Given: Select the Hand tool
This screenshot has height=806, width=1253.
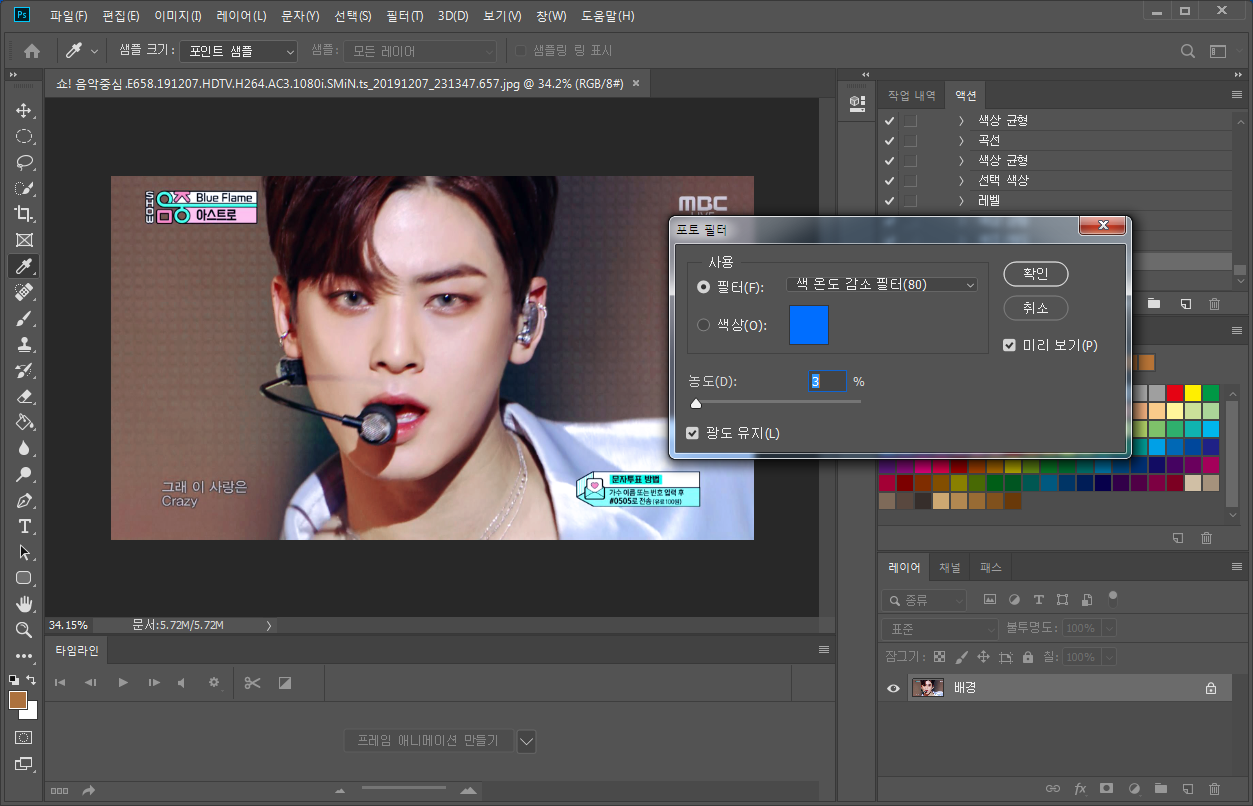Looking at the screenshot, I should coord(24,604).
